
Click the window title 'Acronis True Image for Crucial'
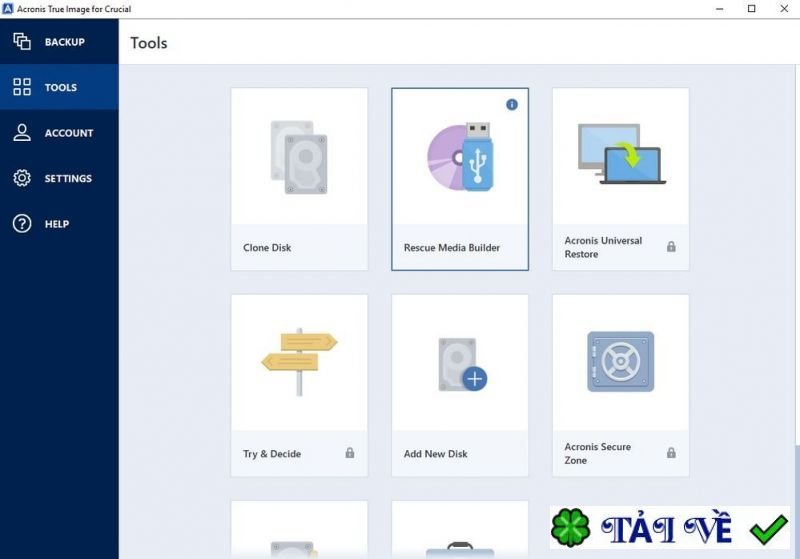click(74, 9)
